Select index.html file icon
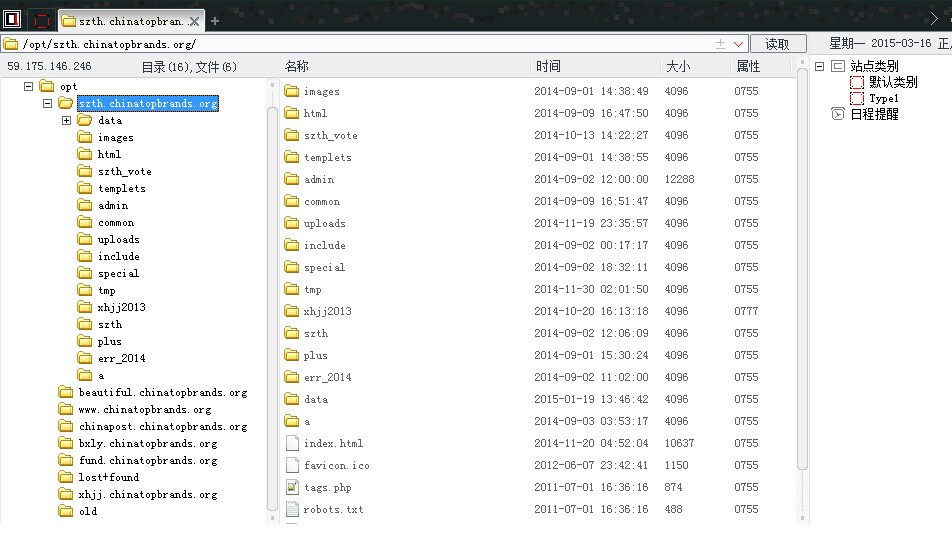 [292, 443]
